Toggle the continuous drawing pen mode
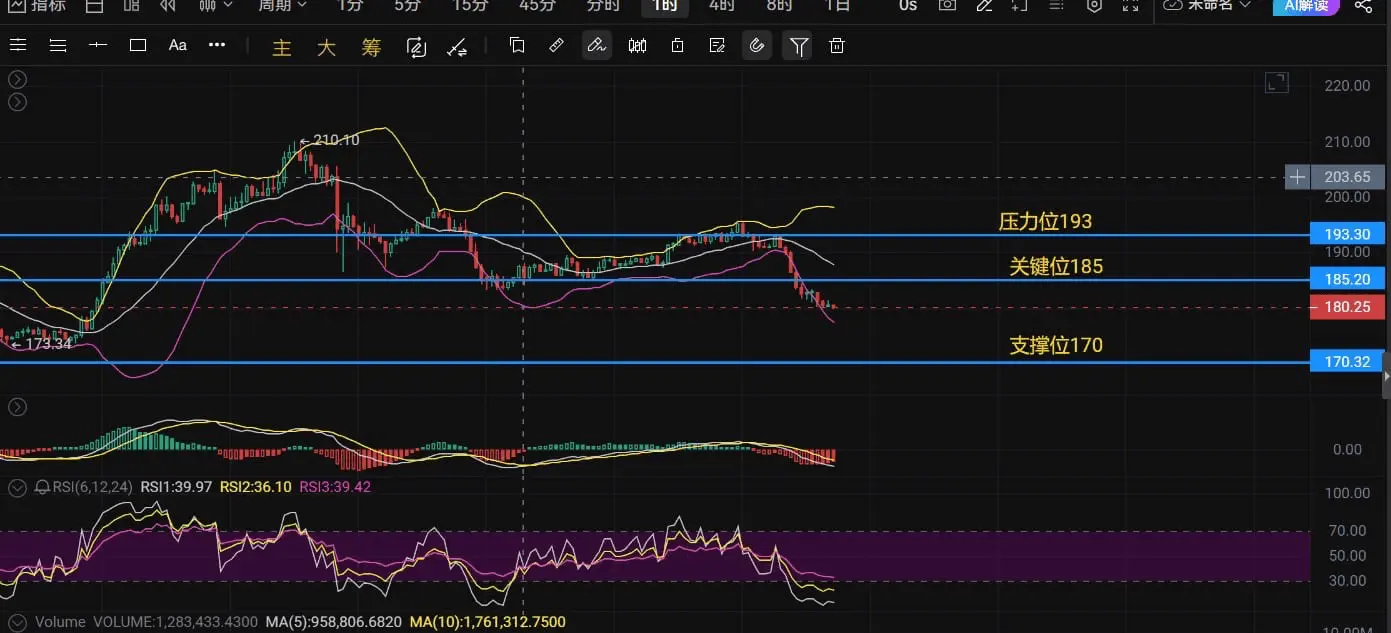This screenshot has height=633, width=1391. (x=597, y=46)
